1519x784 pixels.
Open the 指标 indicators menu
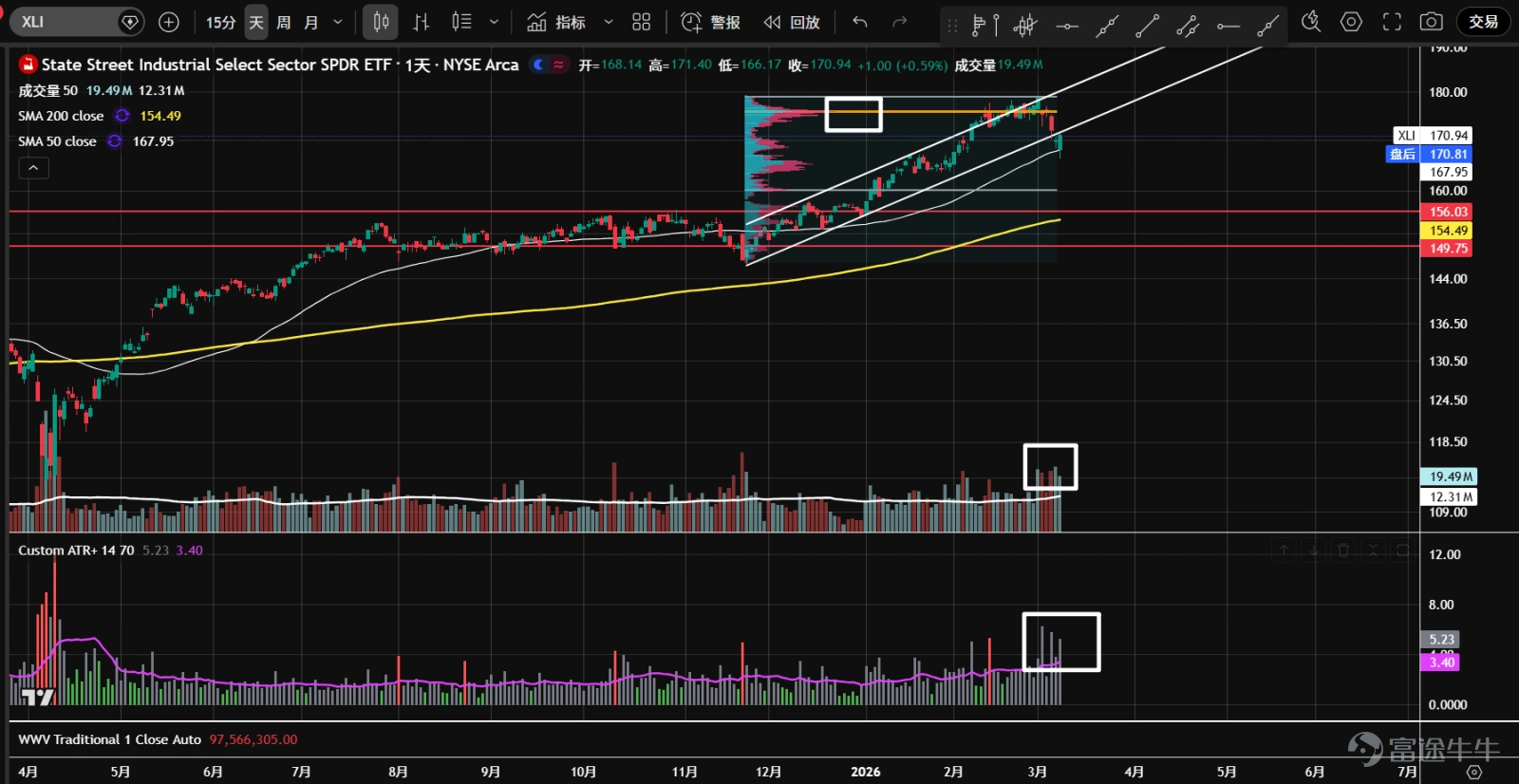click(557, 22)
